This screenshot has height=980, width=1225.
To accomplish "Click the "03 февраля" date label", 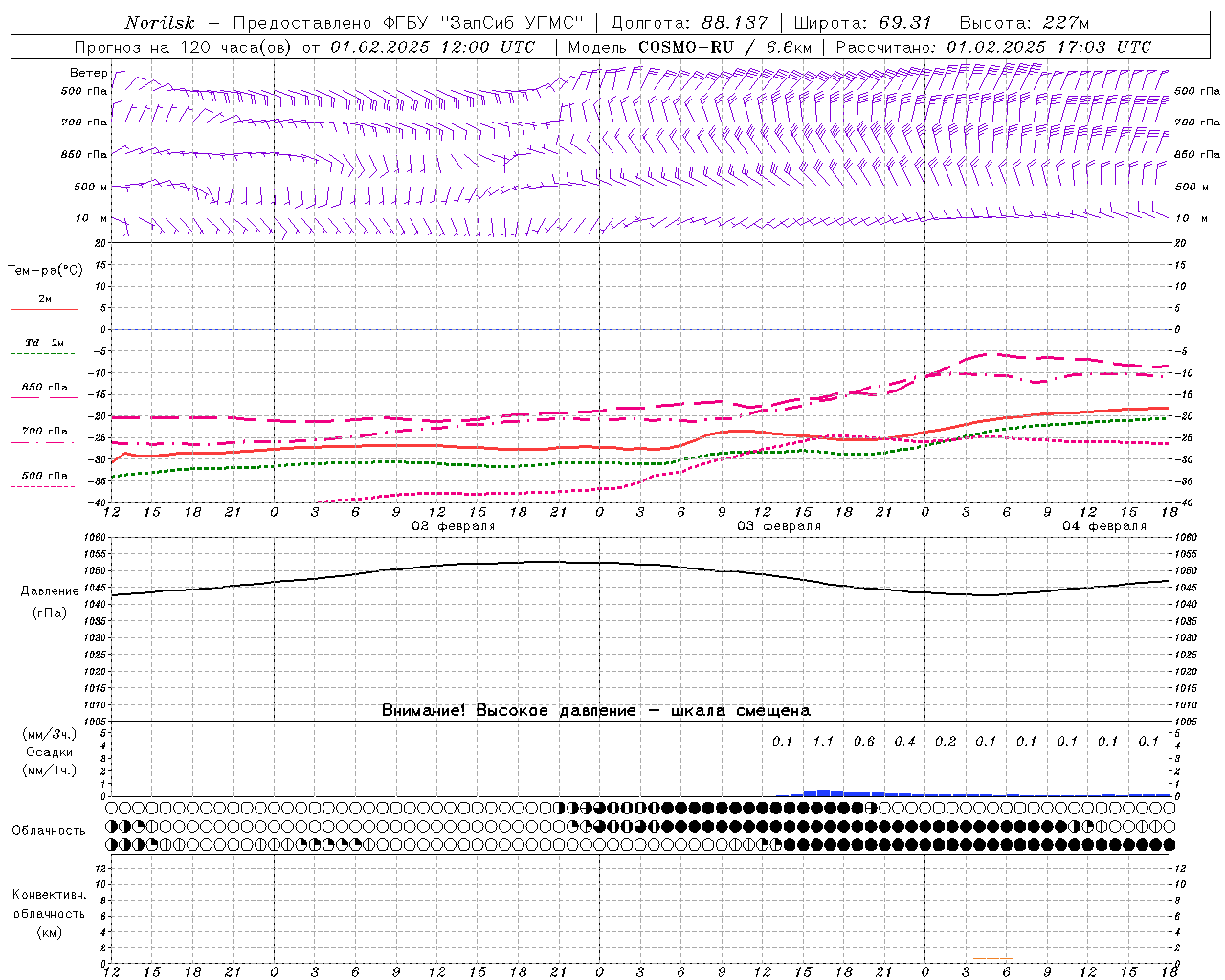I will point(779,526).
